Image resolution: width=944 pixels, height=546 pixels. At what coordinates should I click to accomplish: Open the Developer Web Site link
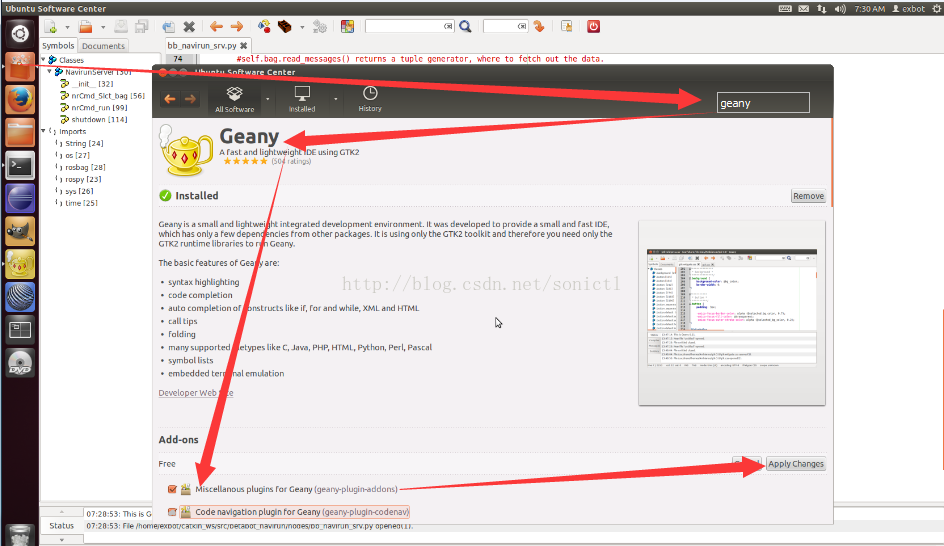pyautogui.click(x=196, y=392)
